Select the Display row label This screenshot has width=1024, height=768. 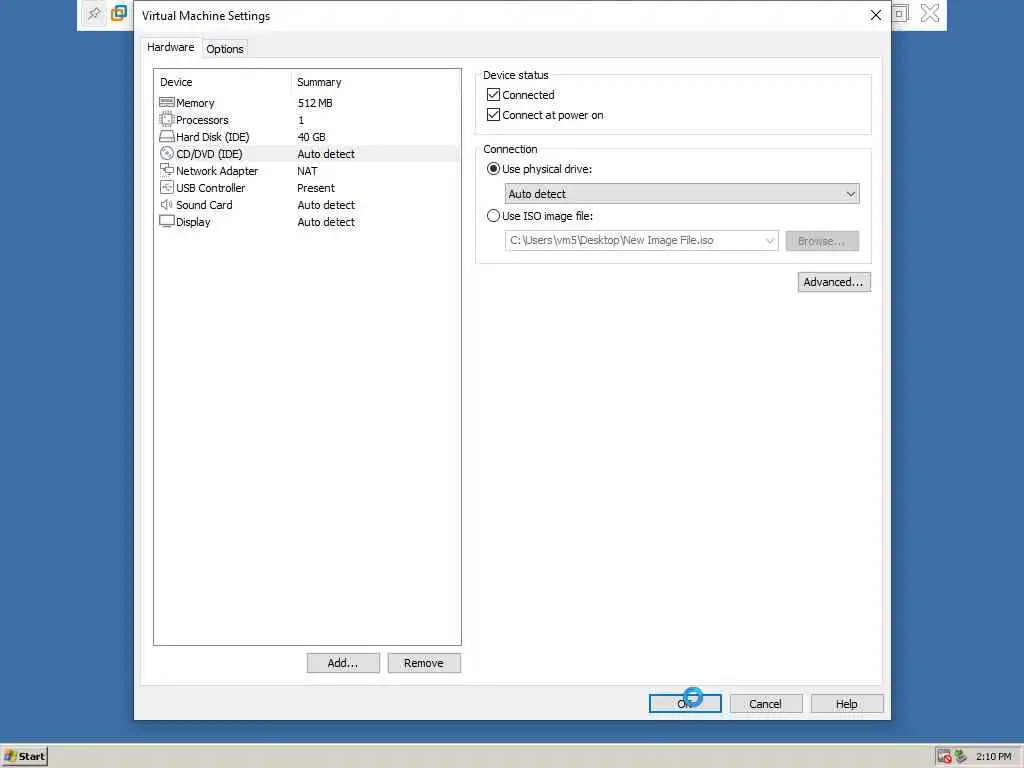tap(193, 221)
